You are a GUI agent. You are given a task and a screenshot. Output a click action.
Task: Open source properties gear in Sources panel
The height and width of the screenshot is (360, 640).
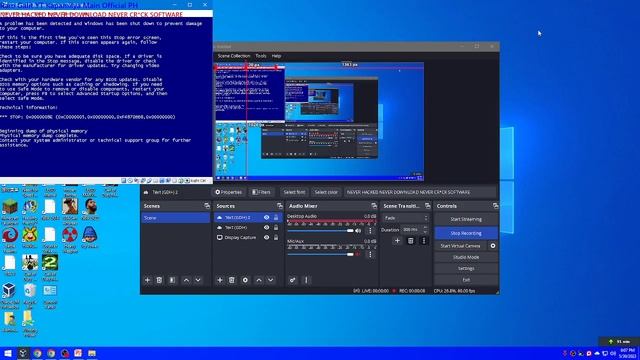click(245, 280)
